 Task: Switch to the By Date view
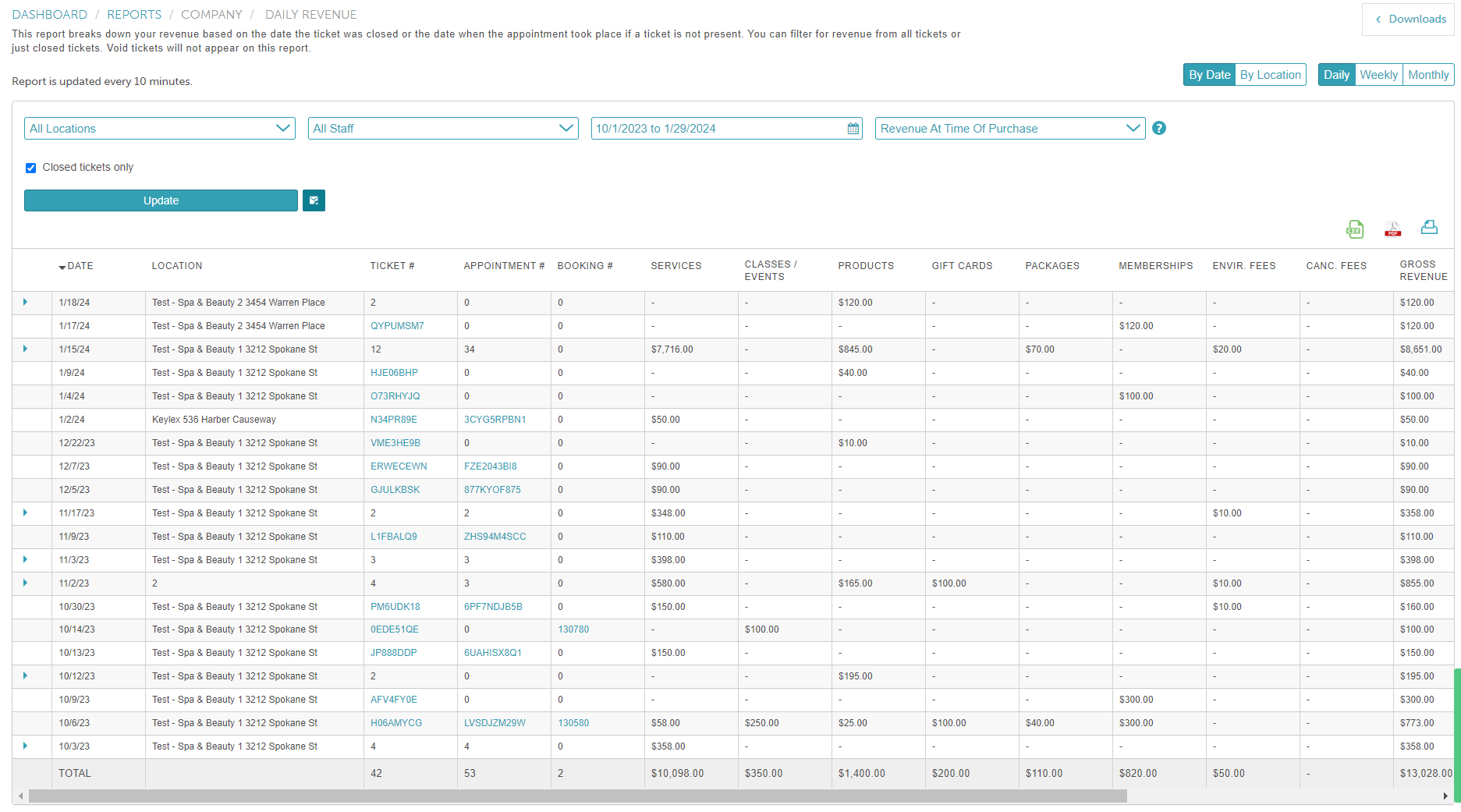(x=1209, y=75)
